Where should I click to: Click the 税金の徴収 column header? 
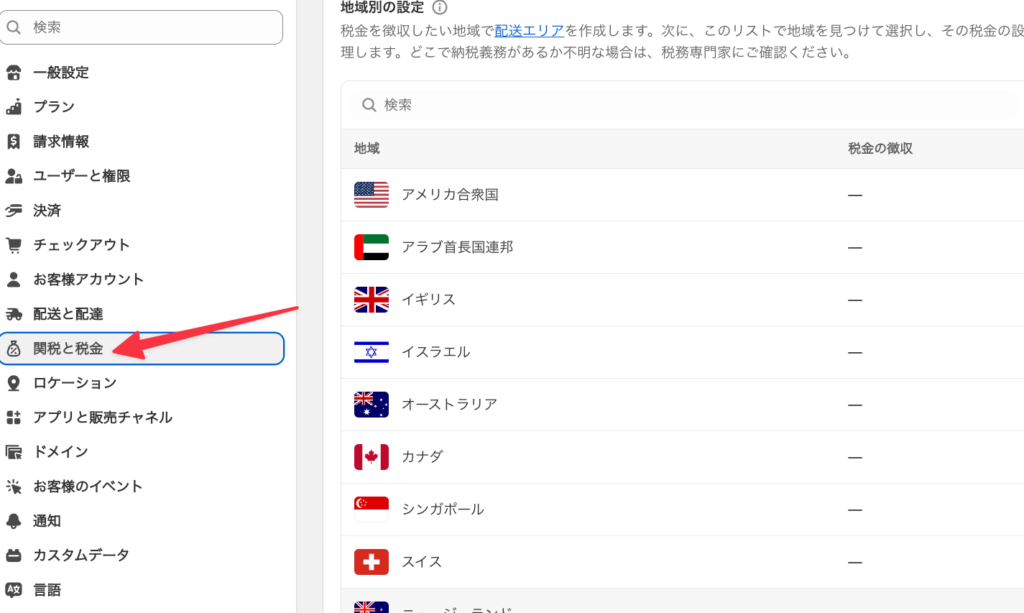[880, 149]
